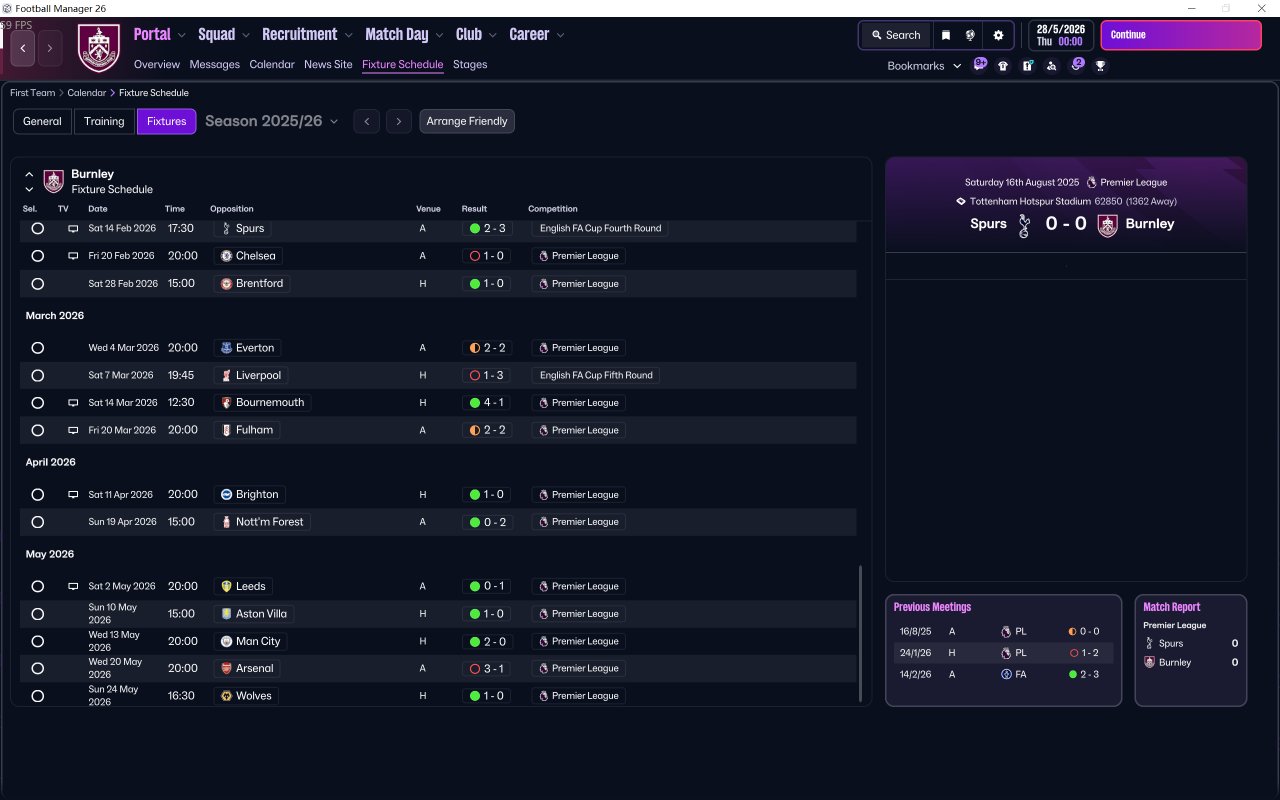The width and height of the screenshot is (1280, 800).
Task: Click the TV icon on the Fulham fixture row
Action: coord(73,430)
